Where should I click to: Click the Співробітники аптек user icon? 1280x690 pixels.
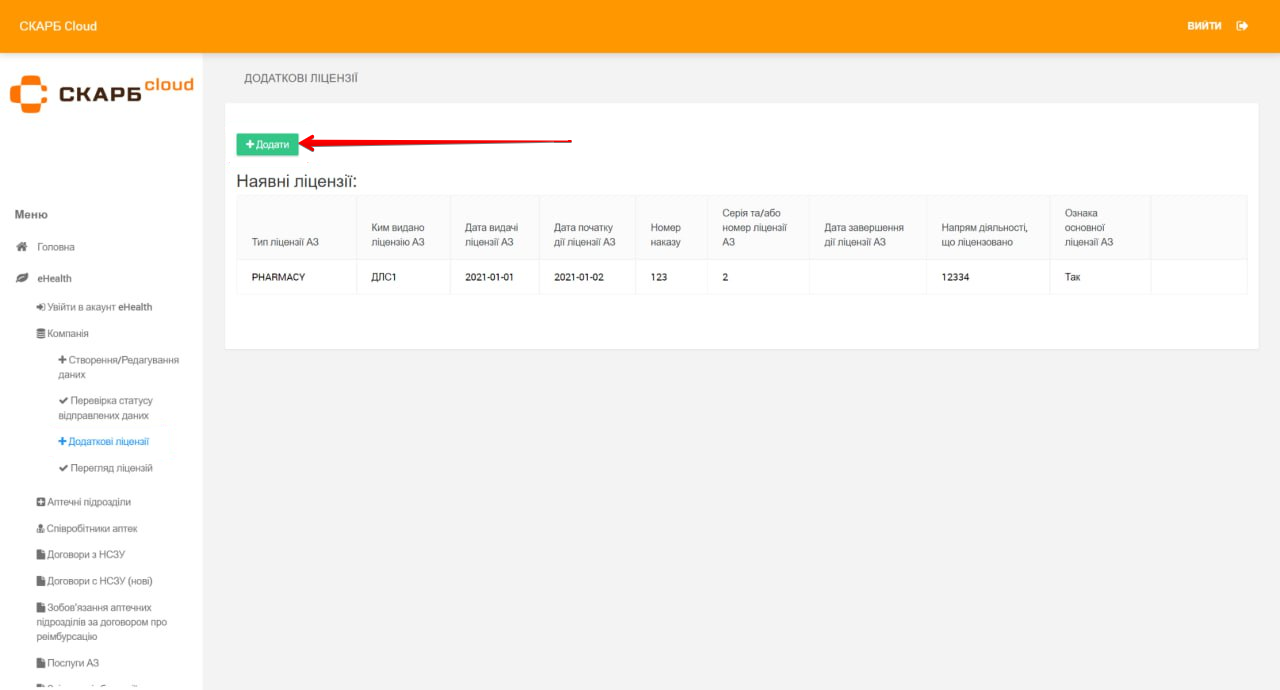click(x=40, y=529)
